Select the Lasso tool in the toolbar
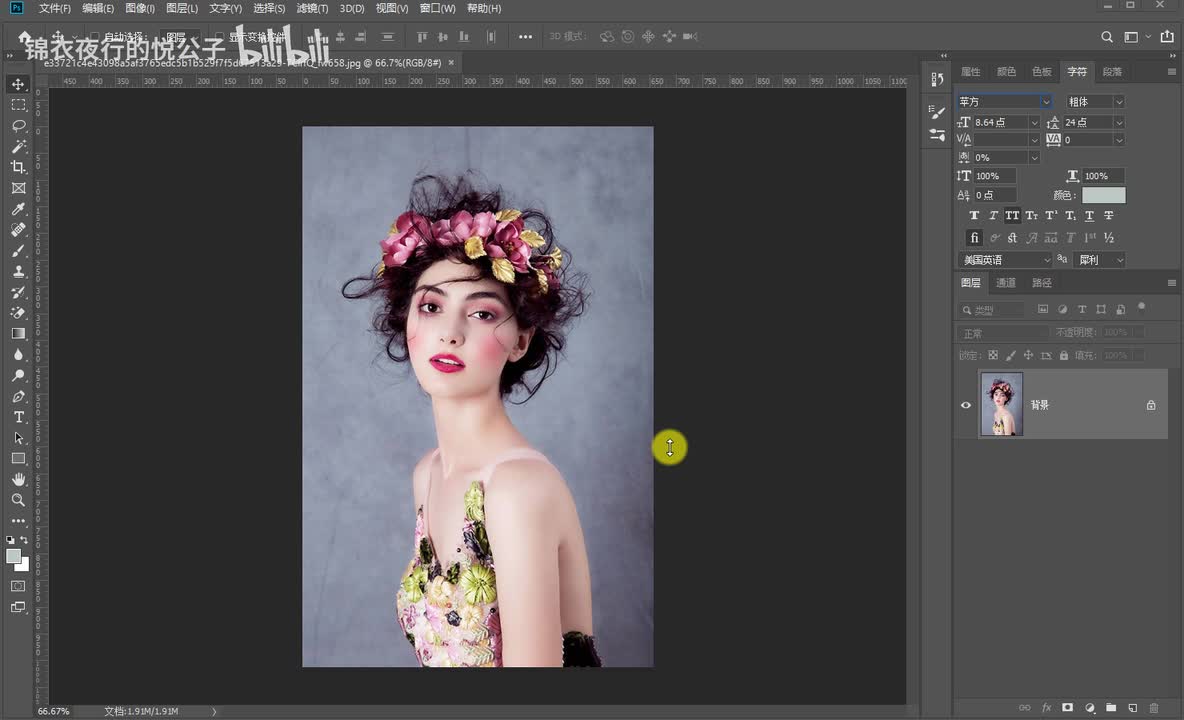Screen dimensions: 1184x720 (x=18, y=126)
